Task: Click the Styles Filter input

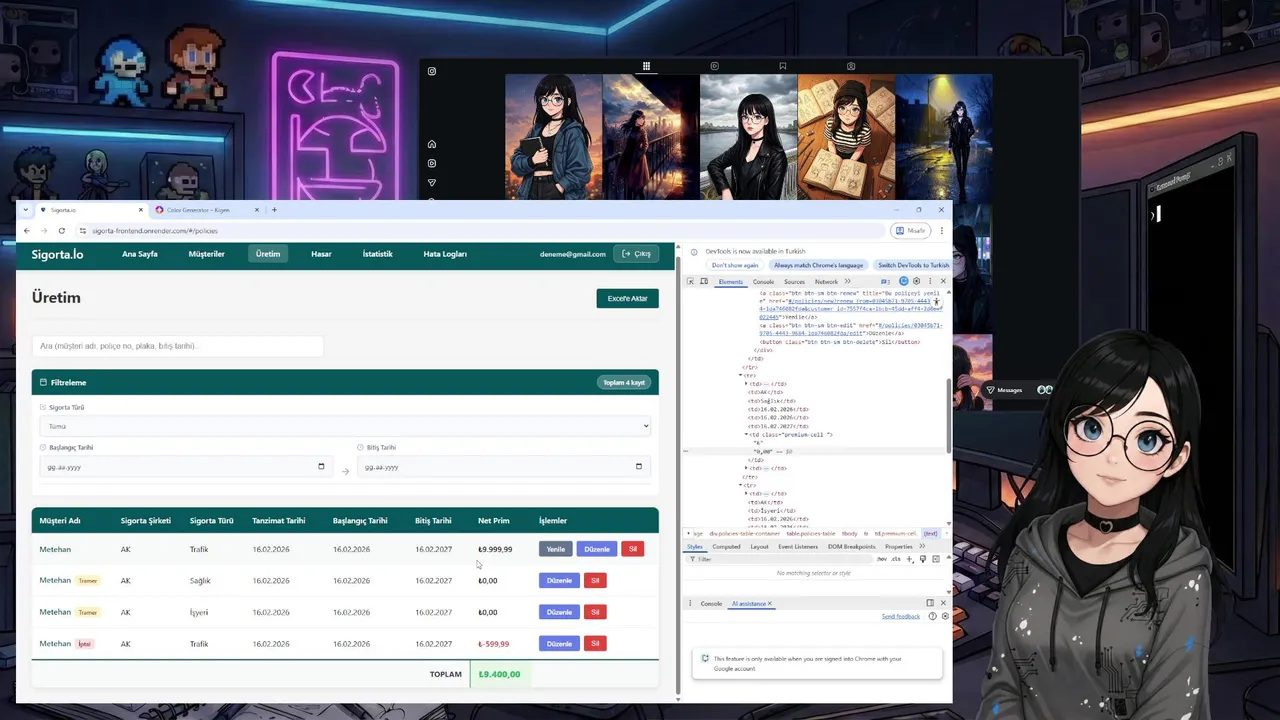Action: point(780,559)
